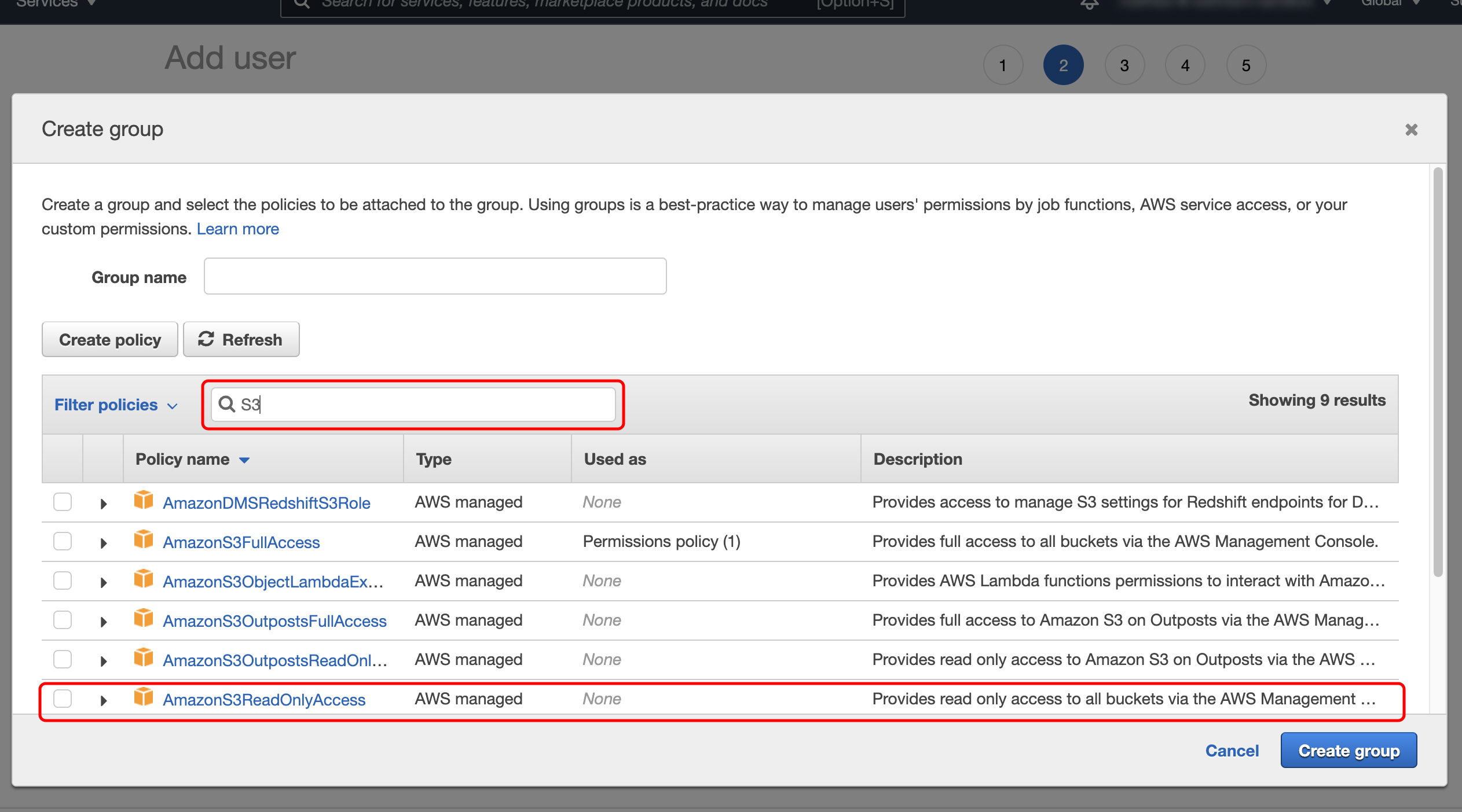Click the magnifier icon in policy search
Screen dimensions: 1462x812
coord(226,404)
